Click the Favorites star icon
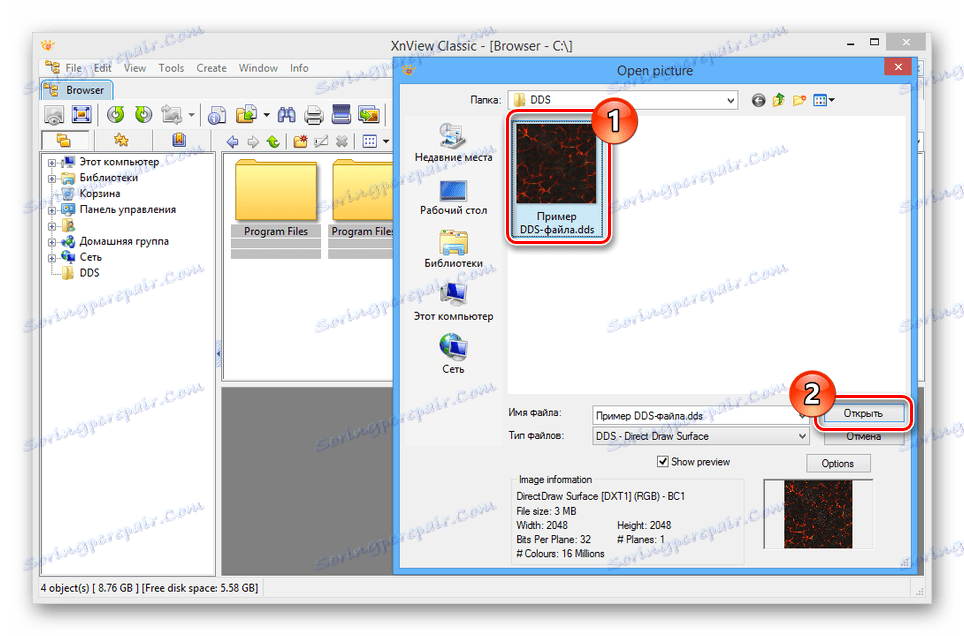This screenshot has height=636, width=964. click(123, 139)
